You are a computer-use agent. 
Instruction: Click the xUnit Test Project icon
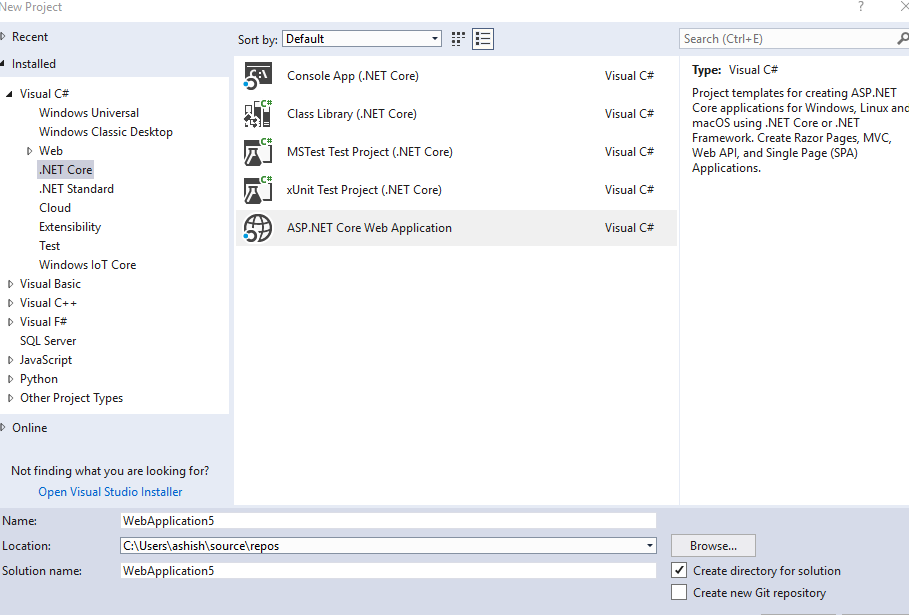tap(257, 190)
